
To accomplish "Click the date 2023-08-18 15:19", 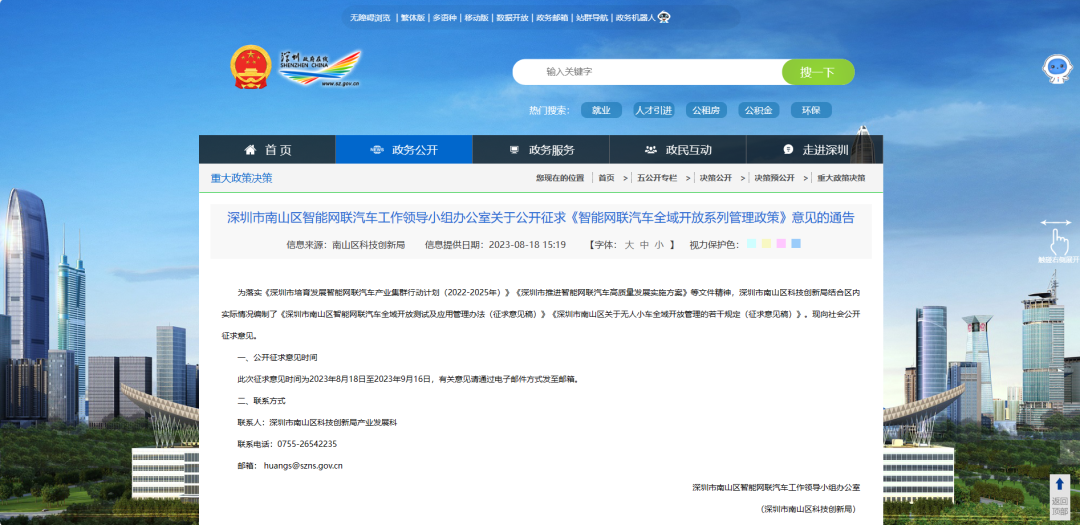I will point(528,245).
